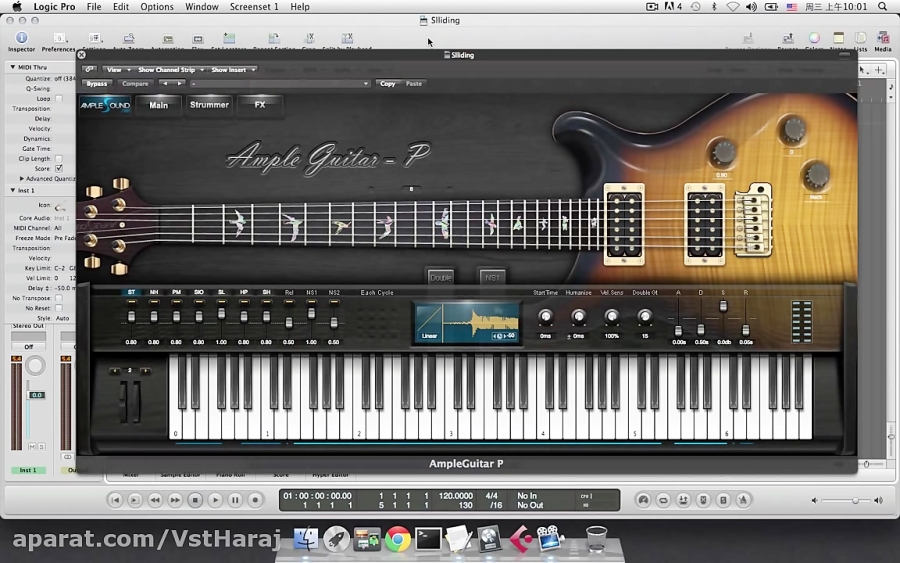900x563 pixels.
Task: Click the Bypass button
Action: pos(97,84)
